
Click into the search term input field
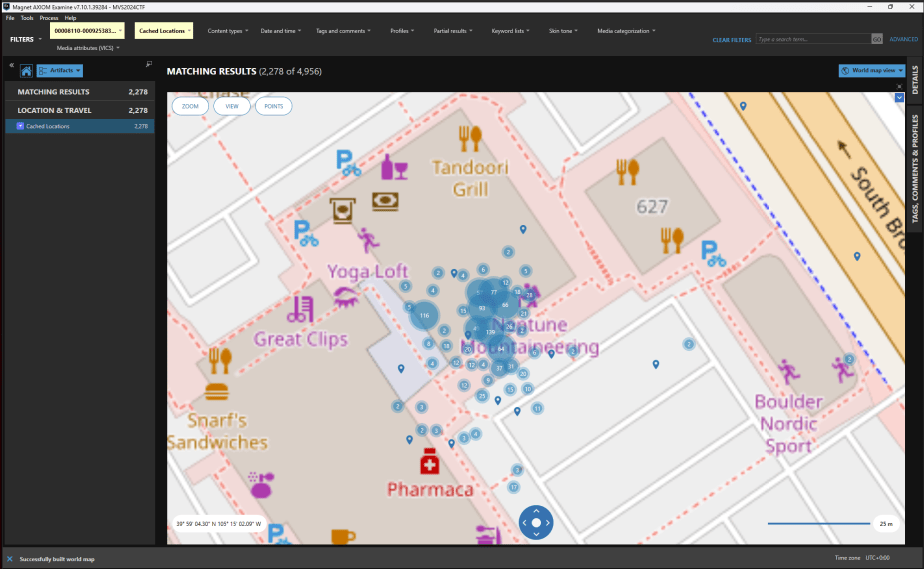pyautogui.click(x=812, y=39)
